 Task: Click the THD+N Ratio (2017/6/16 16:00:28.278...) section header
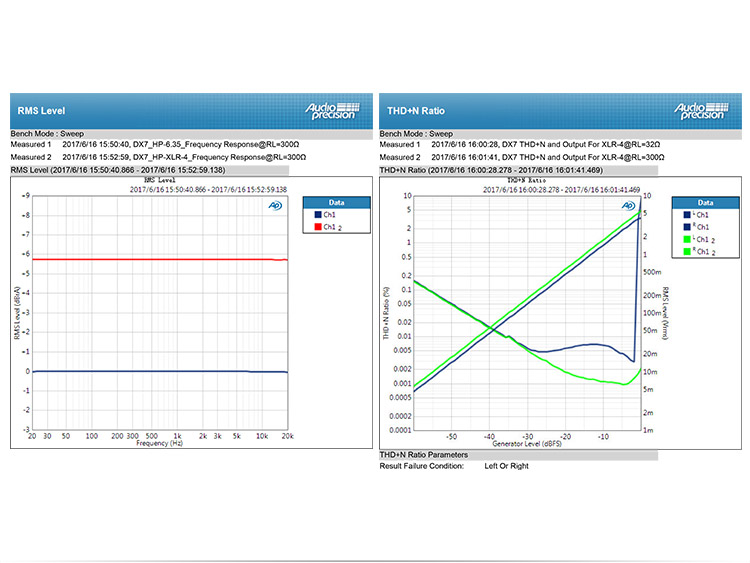pyautogui.click(x=518, y=170)
